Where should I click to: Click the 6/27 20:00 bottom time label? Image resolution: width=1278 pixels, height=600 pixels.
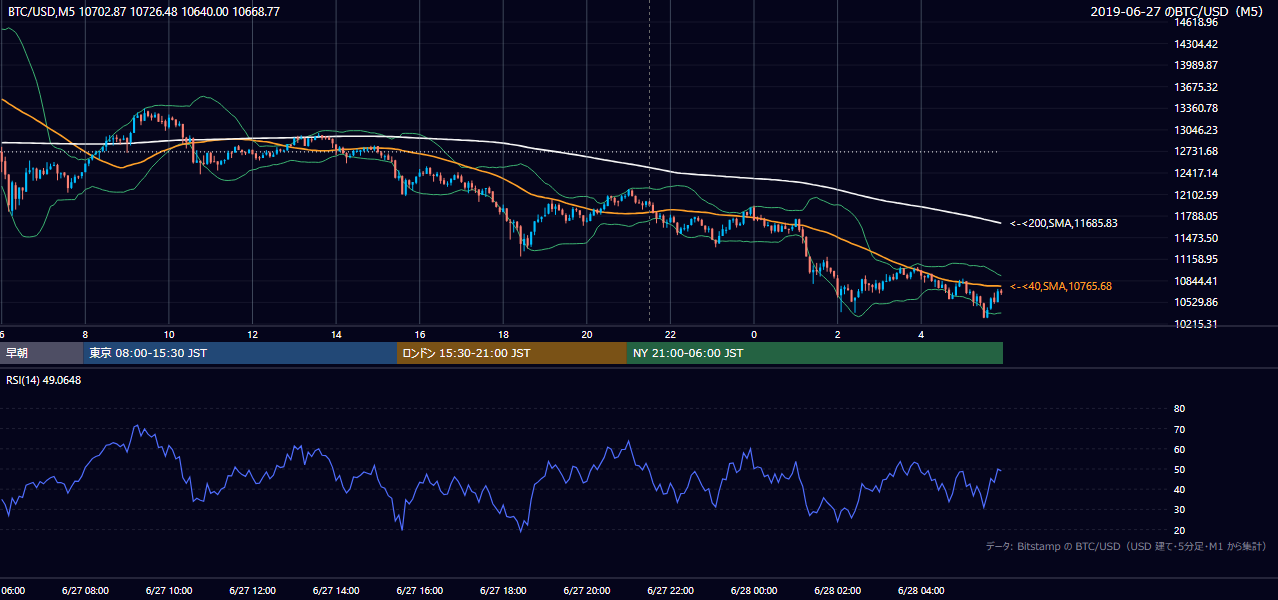(587, 590)
